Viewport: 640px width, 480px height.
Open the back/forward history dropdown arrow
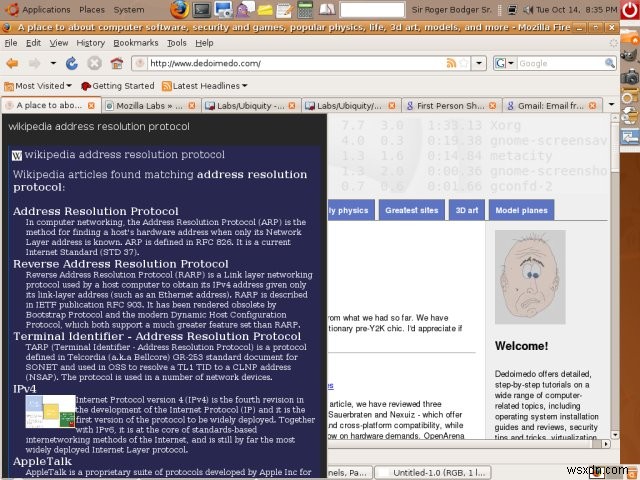tap(53, 63)
